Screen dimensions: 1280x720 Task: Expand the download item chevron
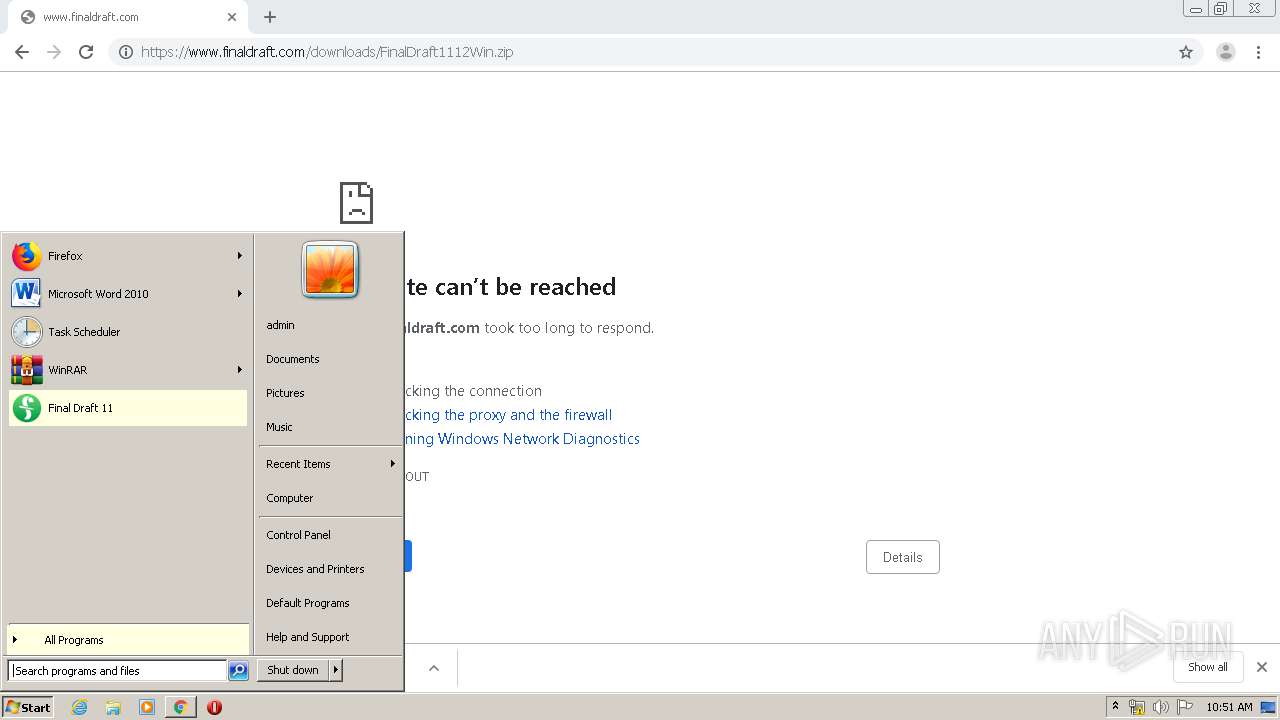click(x=434, y=668)
